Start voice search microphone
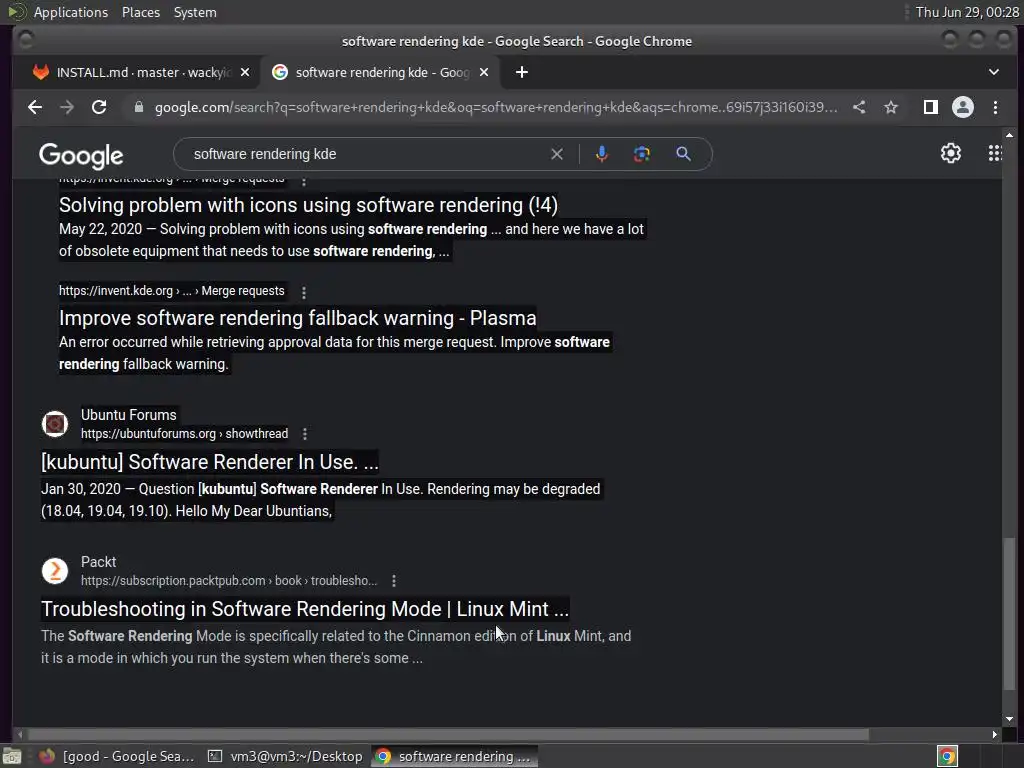 (x=601, y=154)
